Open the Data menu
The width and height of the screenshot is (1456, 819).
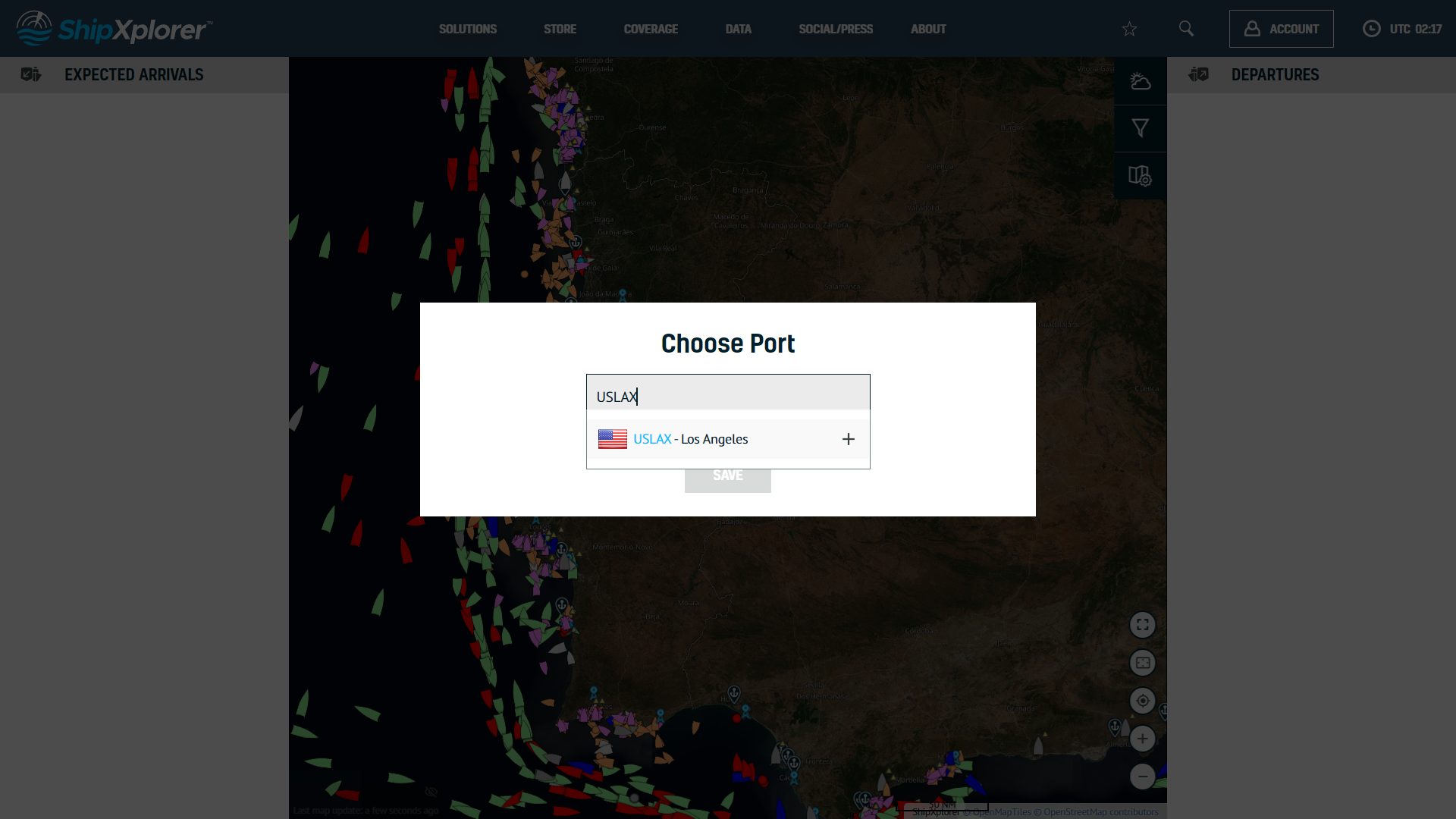(737, 29)
